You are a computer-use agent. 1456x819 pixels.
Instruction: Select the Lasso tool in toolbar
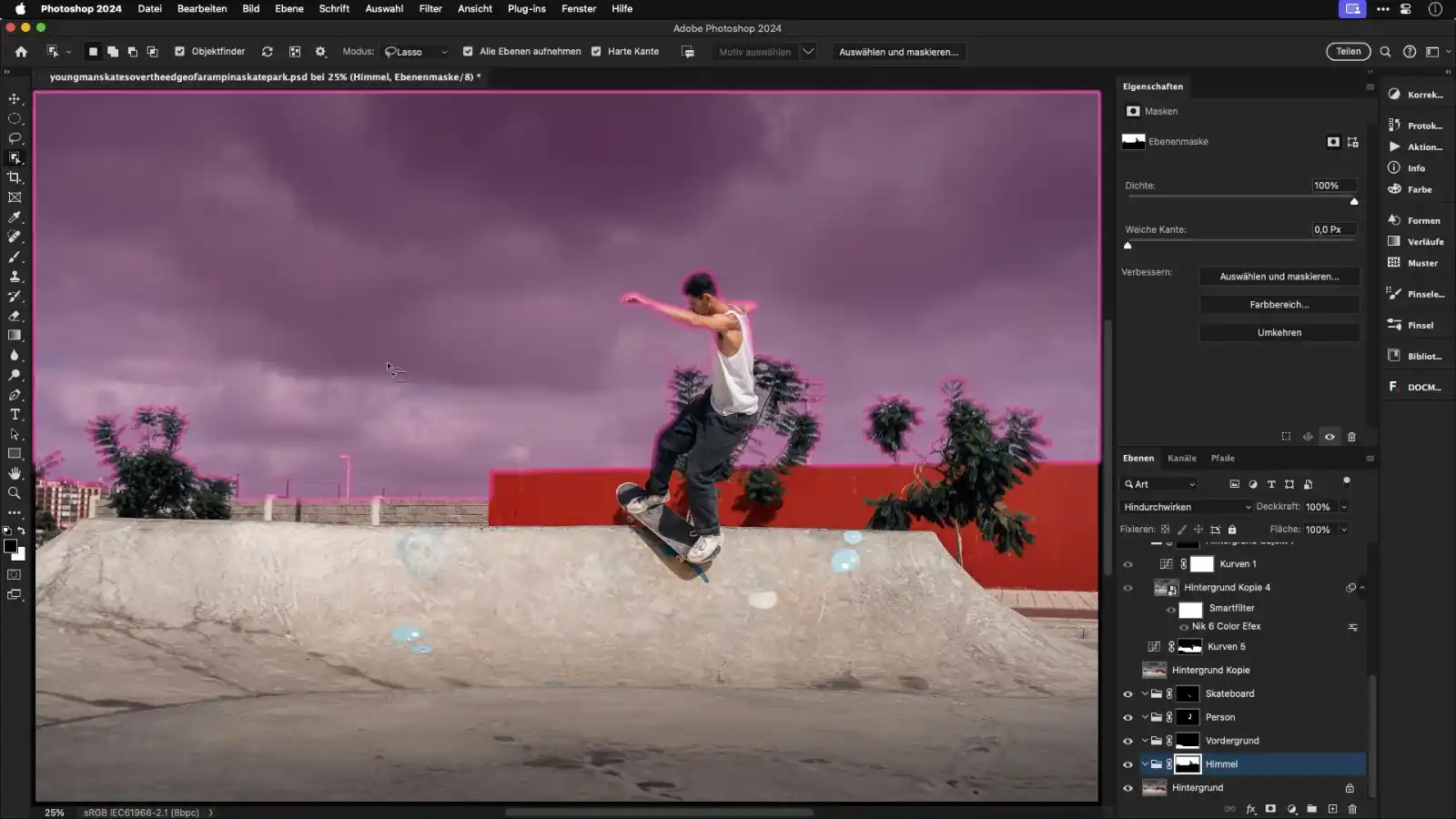click(x=15, y=138)
